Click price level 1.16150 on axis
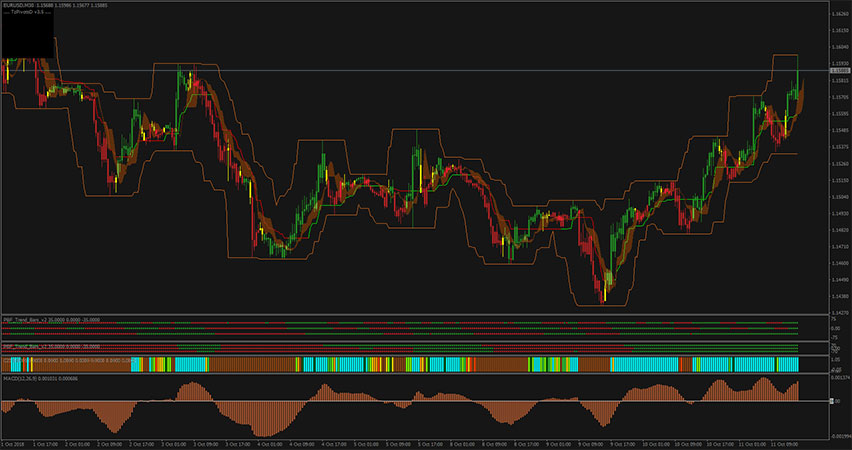Image resolution: width=852 pixels, height=450 pixels. [x=841, y=30]
